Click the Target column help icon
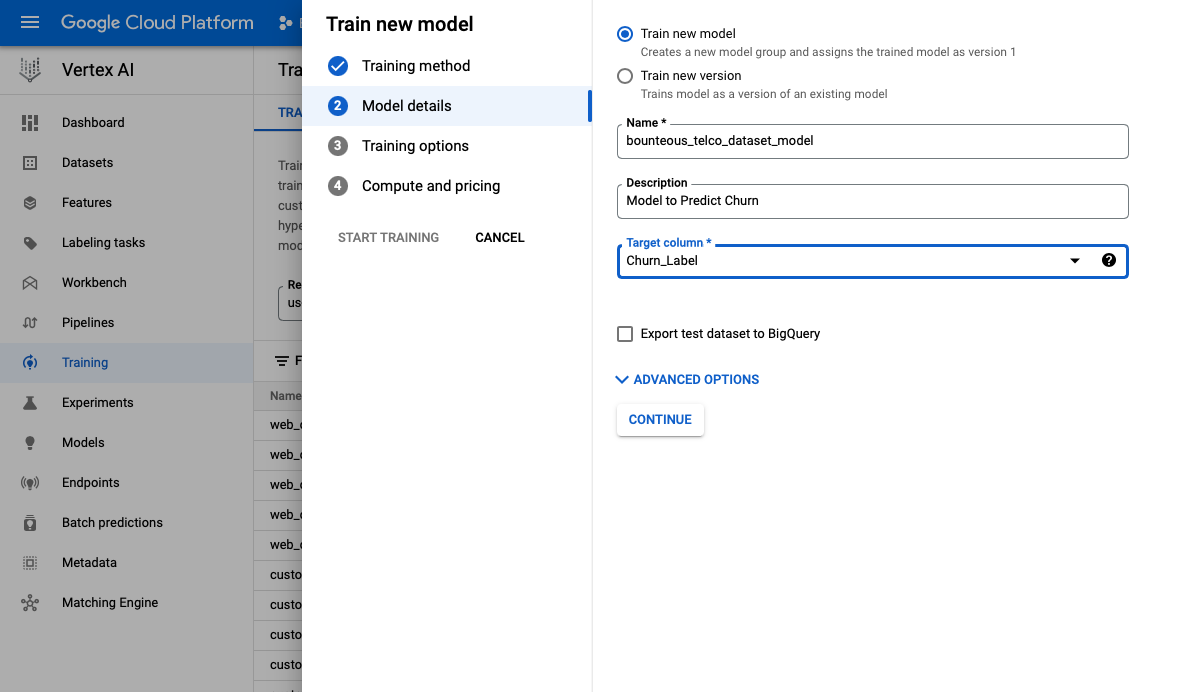This screenshot has width=1182, height=692. [x=1109, y=260]
